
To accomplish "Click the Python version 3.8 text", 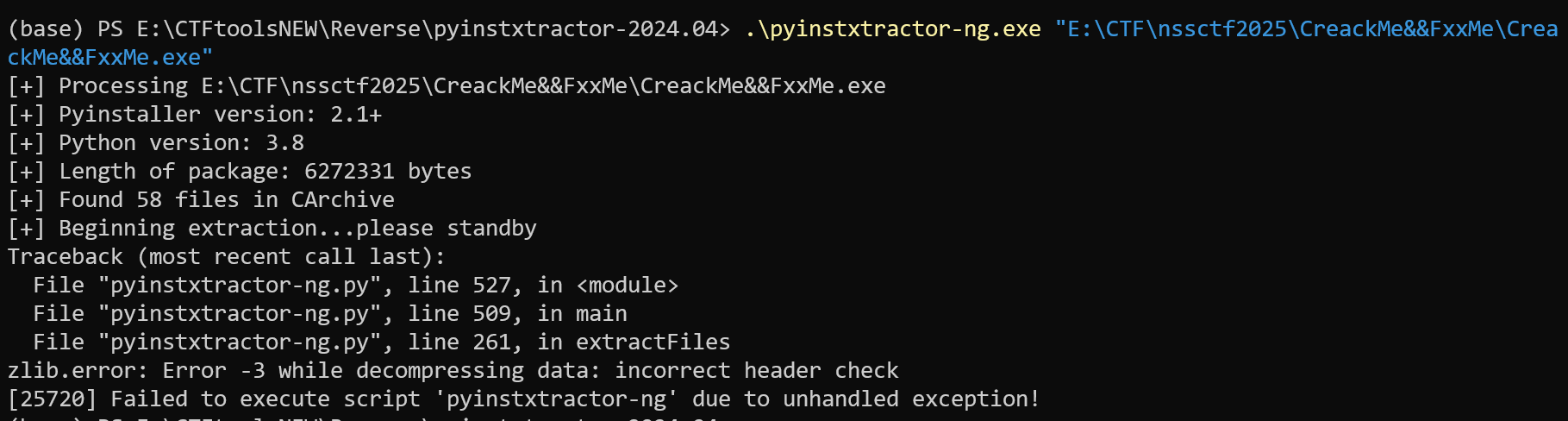I will coord(181,142).
